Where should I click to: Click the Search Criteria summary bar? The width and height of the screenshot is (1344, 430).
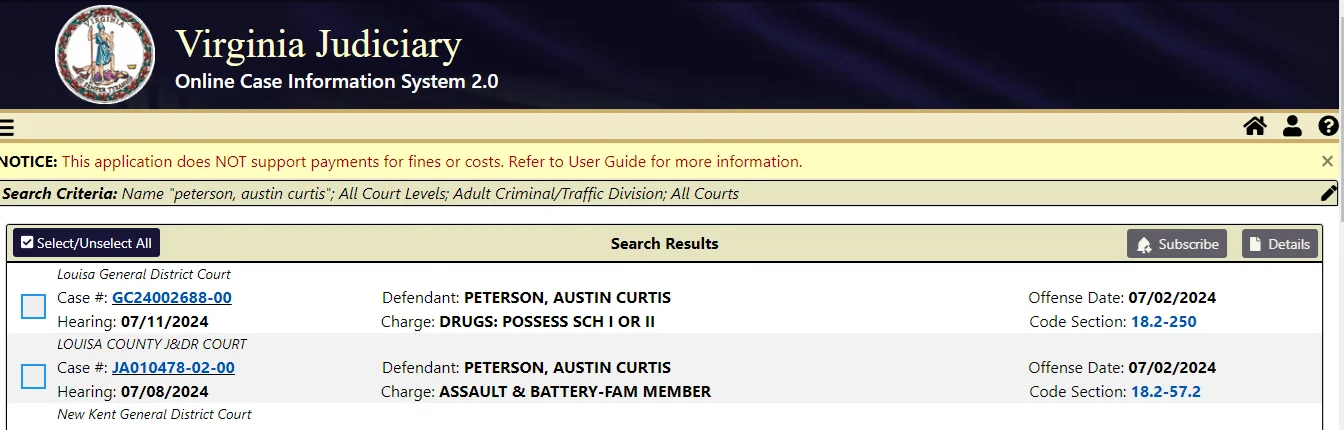pos(668,193)
